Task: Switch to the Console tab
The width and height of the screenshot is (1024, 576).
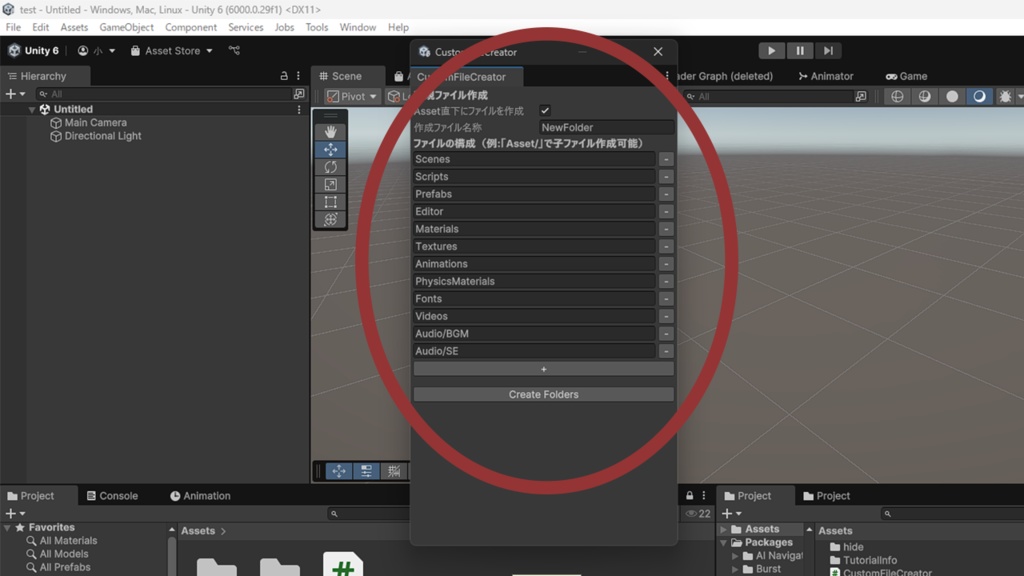Action: tap(112, 496)
